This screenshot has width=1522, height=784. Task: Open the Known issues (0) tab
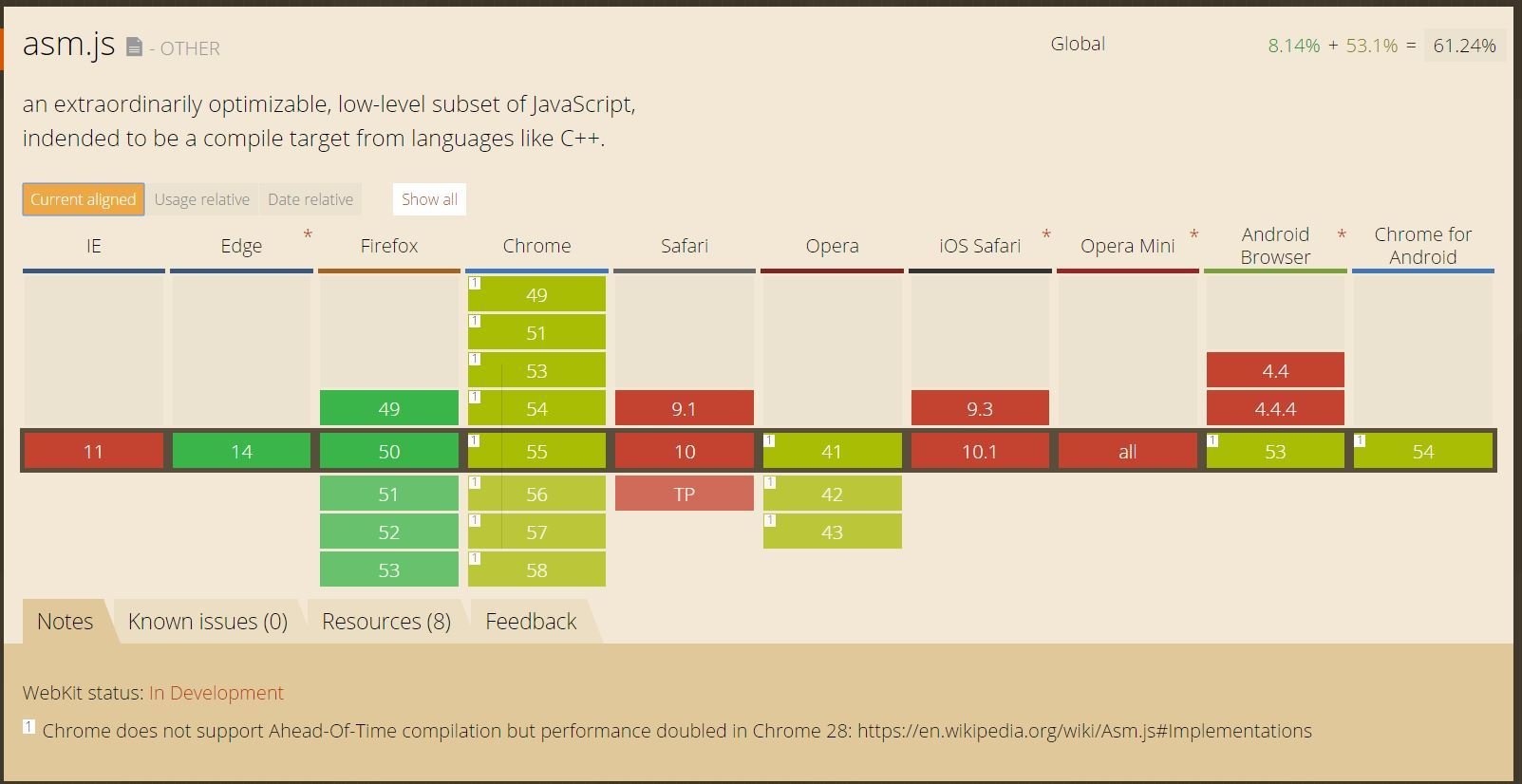[x=207, y=621]
